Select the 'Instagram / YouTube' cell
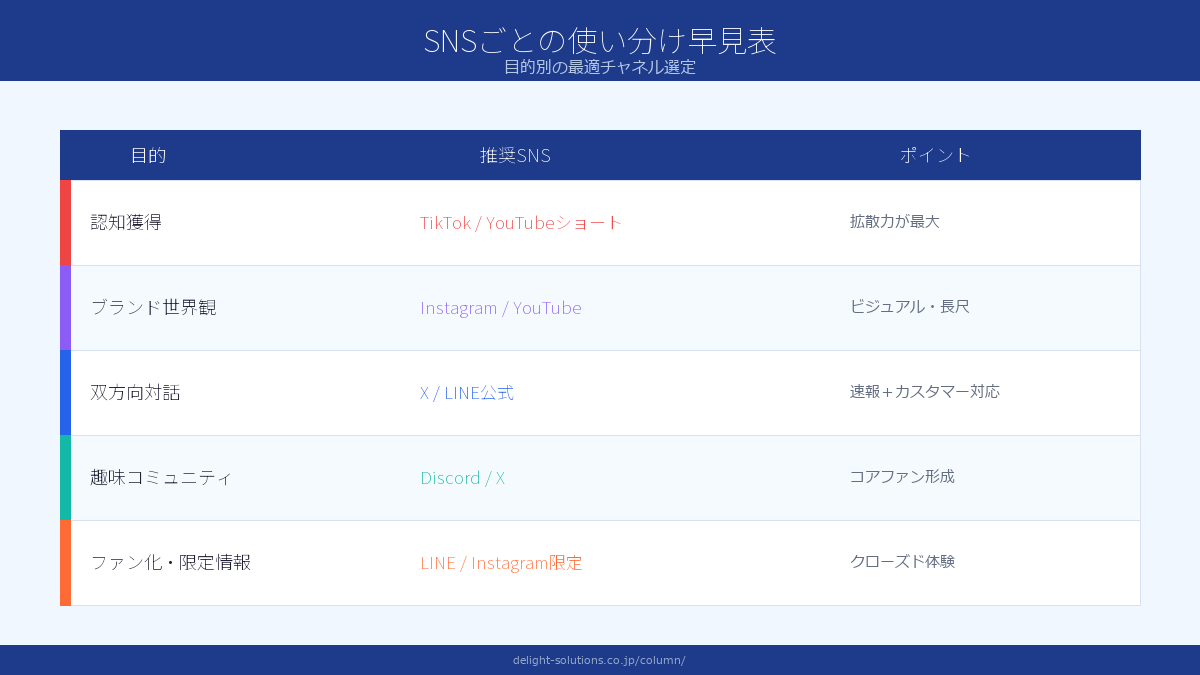 501,307
